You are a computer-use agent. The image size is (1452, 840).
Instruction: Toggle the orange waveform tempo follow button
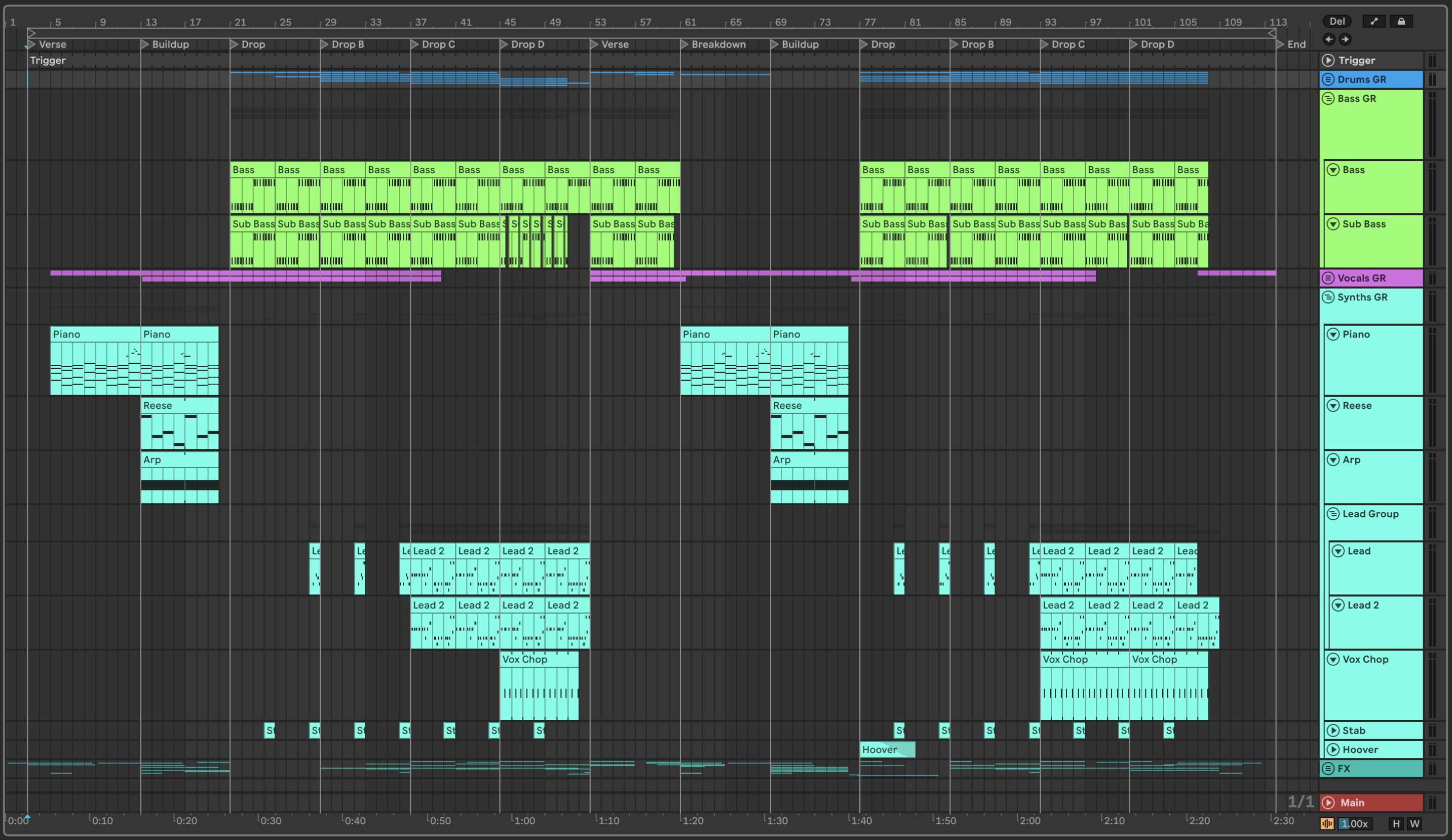1327,824
